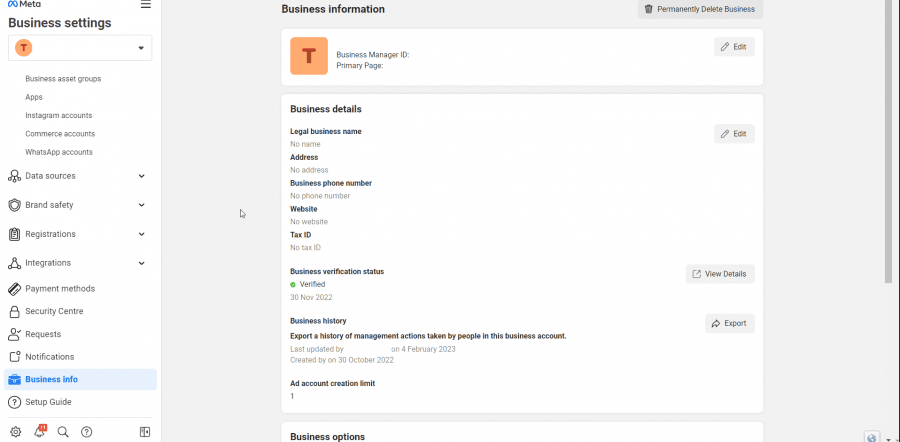Click the Business Manager ID label

pos(373,55)
